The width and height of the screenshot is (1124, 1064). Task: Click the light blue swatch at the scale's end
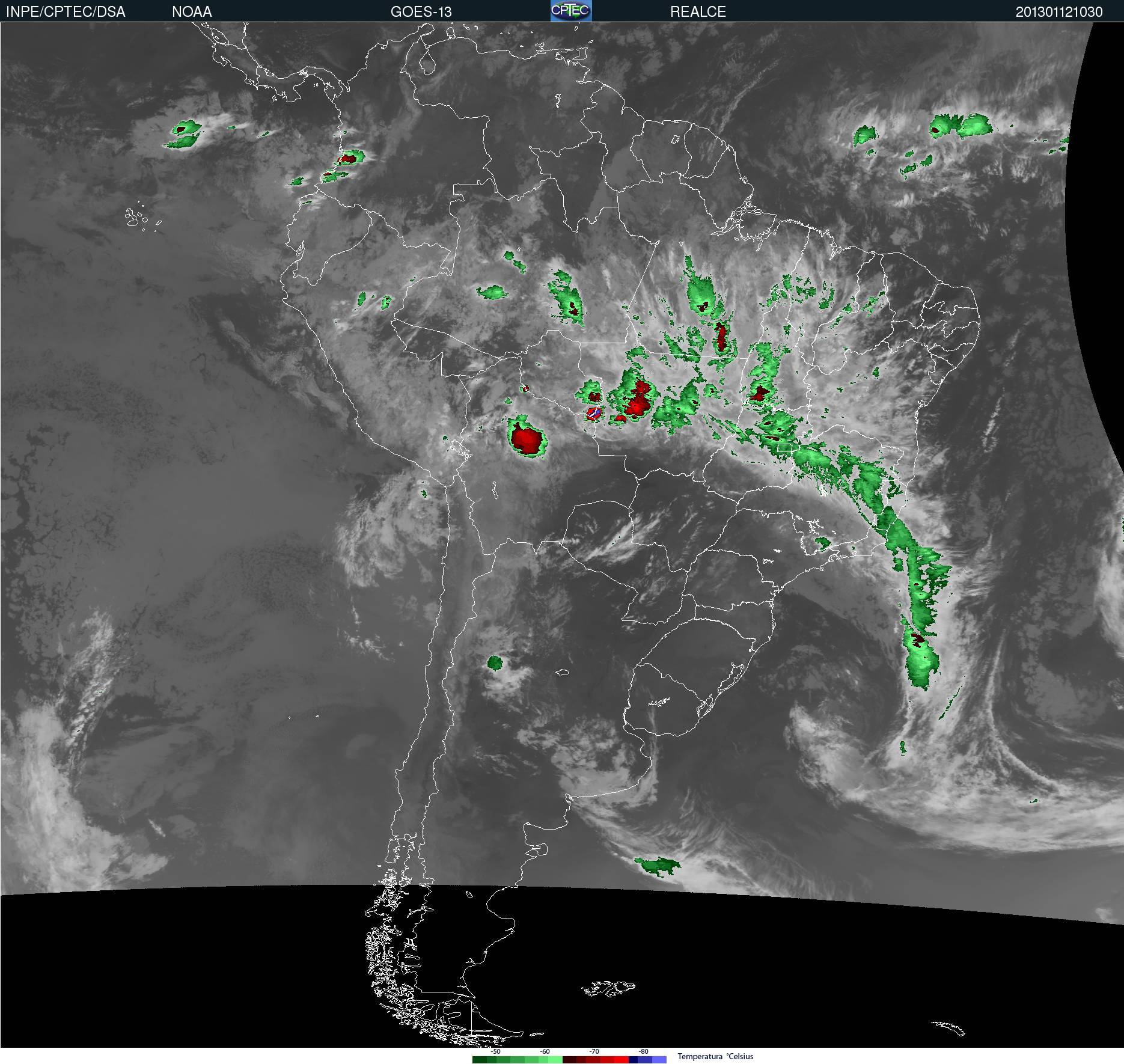coord(659,1060)
